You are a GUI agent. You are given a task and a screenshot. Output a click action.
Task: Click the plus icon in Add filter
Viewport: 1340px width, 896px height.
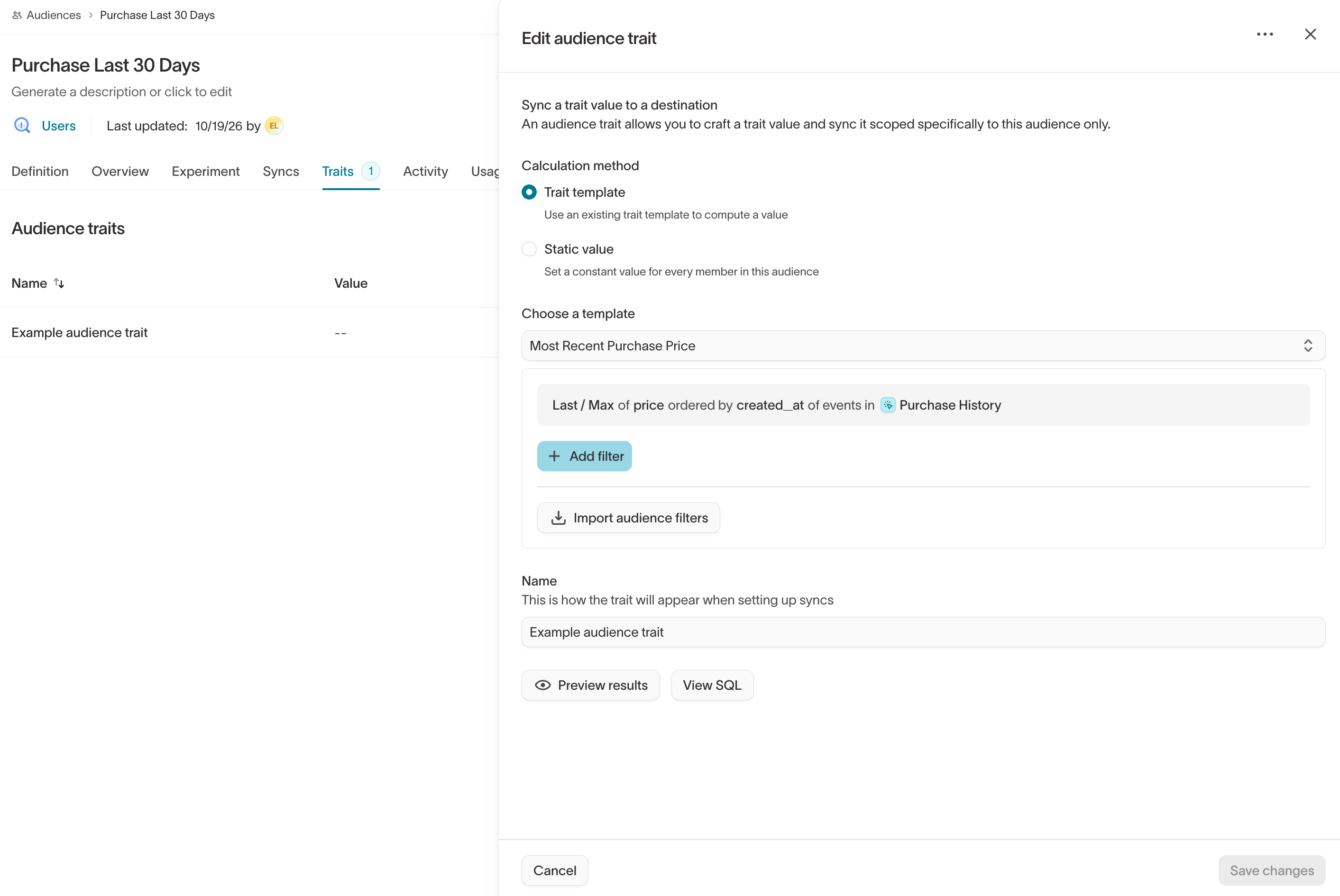pyautogui.click(x=554, y=456)
